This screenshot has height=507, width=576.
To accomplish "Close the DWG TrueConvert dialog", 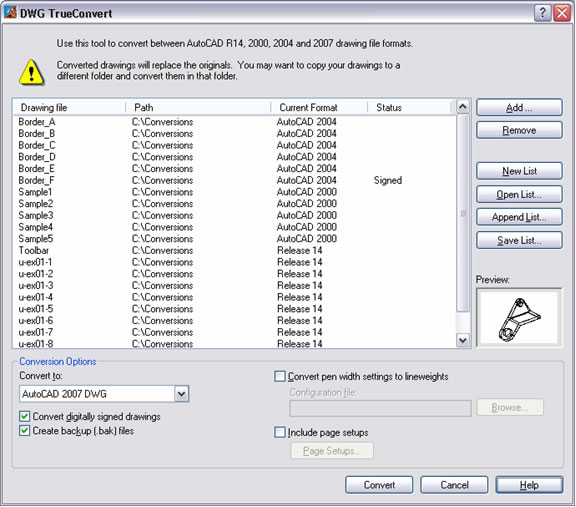I will [x=562, y=13].
